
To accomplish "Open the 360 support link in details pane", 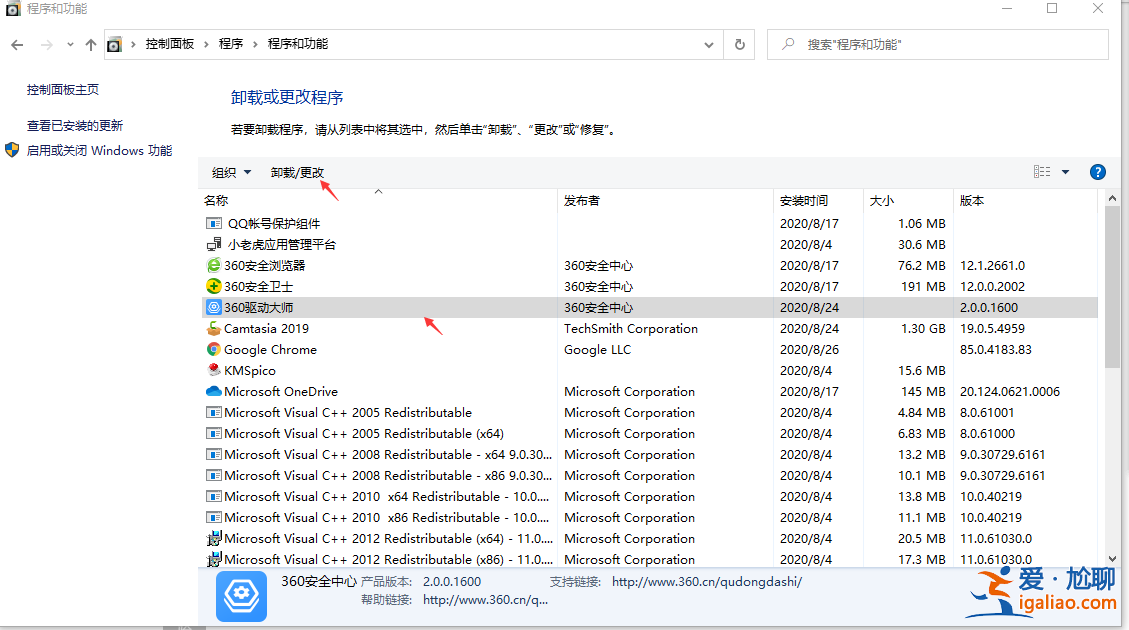I will (706, 580).
